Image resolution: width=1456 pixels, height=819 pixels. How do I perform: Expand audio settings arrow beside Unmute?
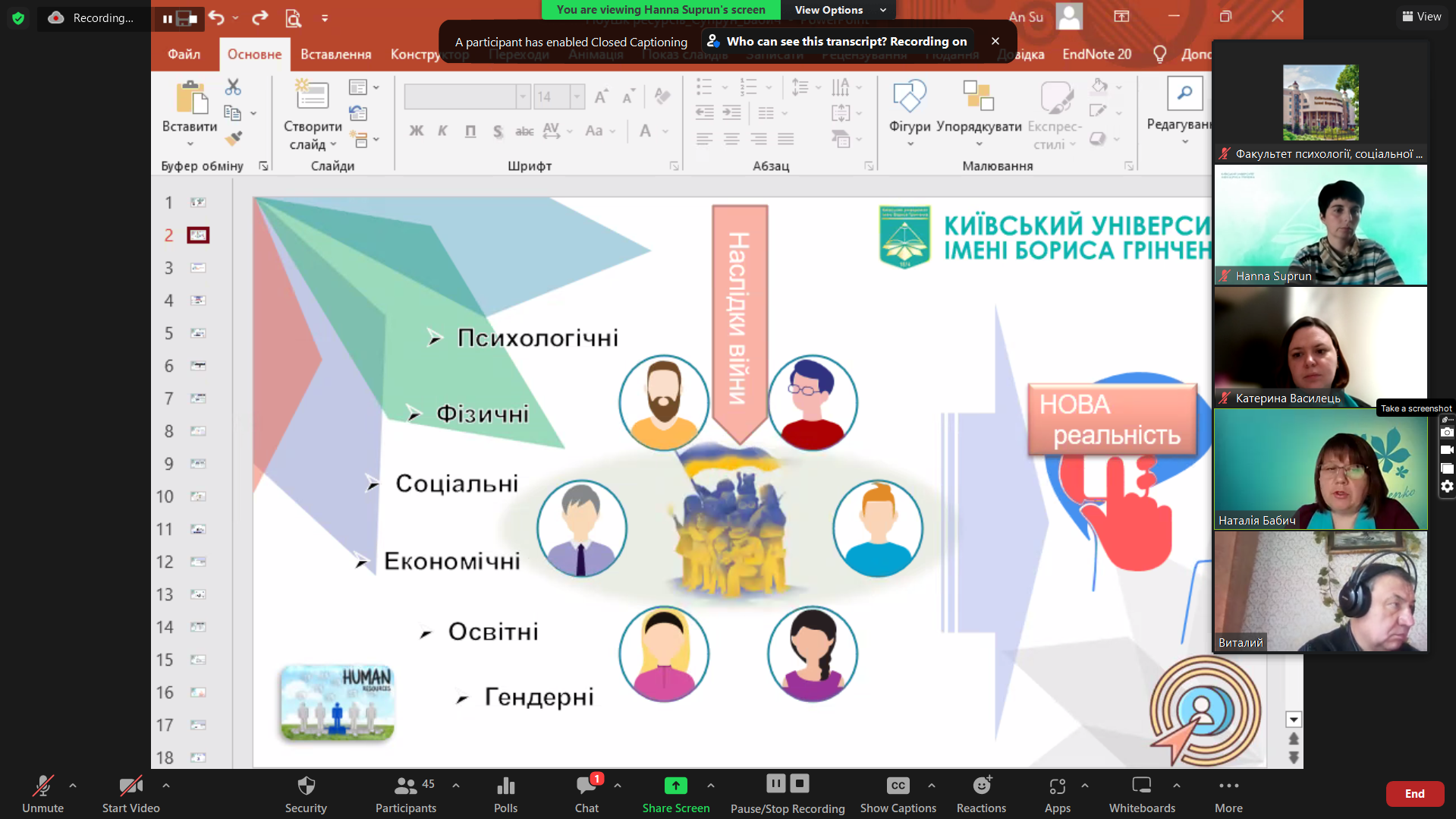click(x=73, y=786)
